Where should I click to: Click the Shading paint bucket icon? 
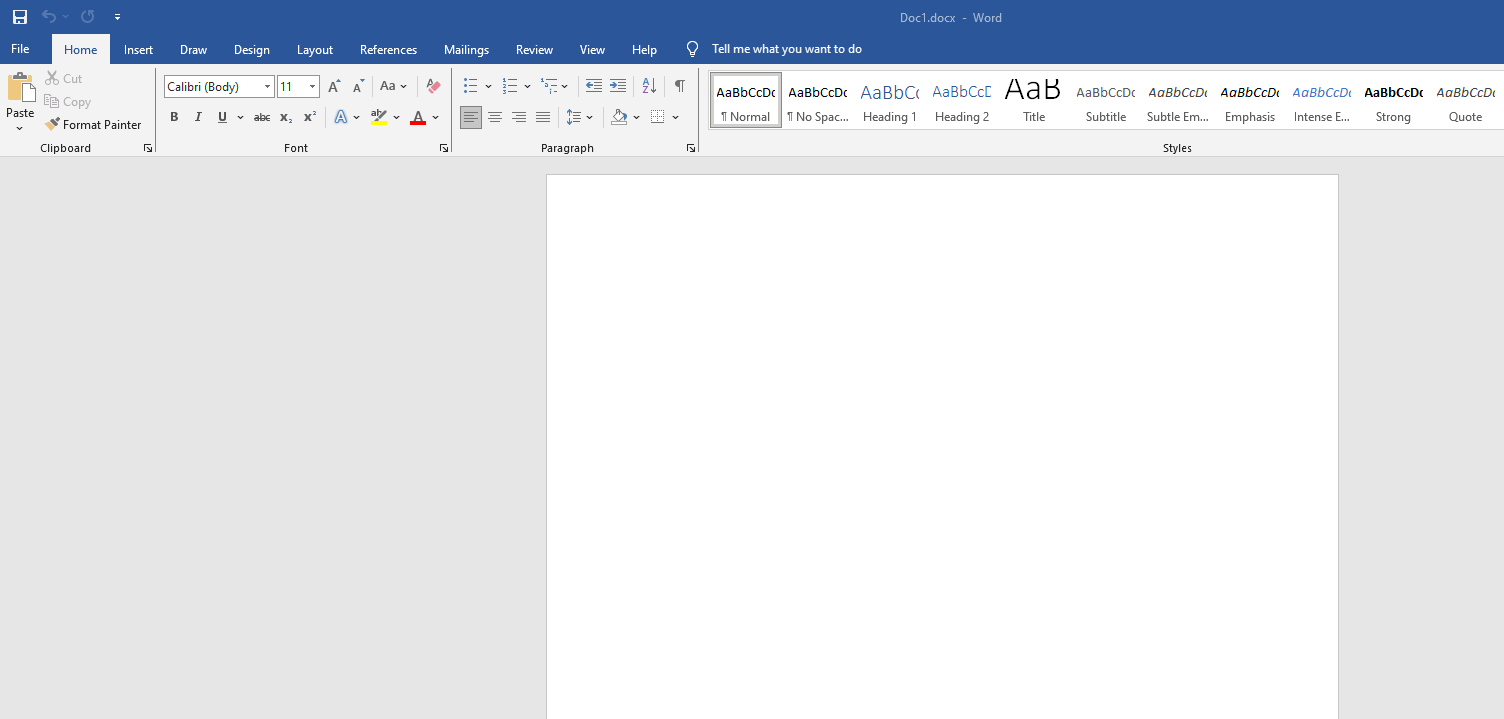(x=619, y=117)
